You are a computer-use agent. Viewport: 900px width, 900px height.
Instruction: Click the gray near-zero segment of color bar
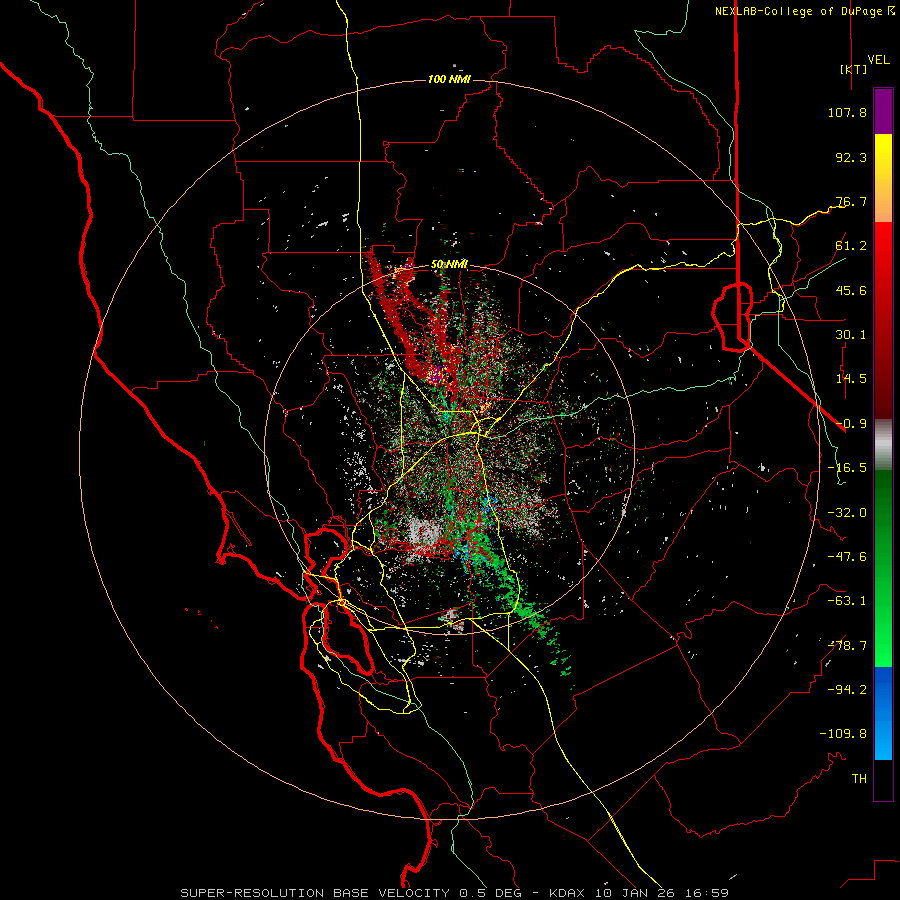pyautogui.click(x=883, y=445)
